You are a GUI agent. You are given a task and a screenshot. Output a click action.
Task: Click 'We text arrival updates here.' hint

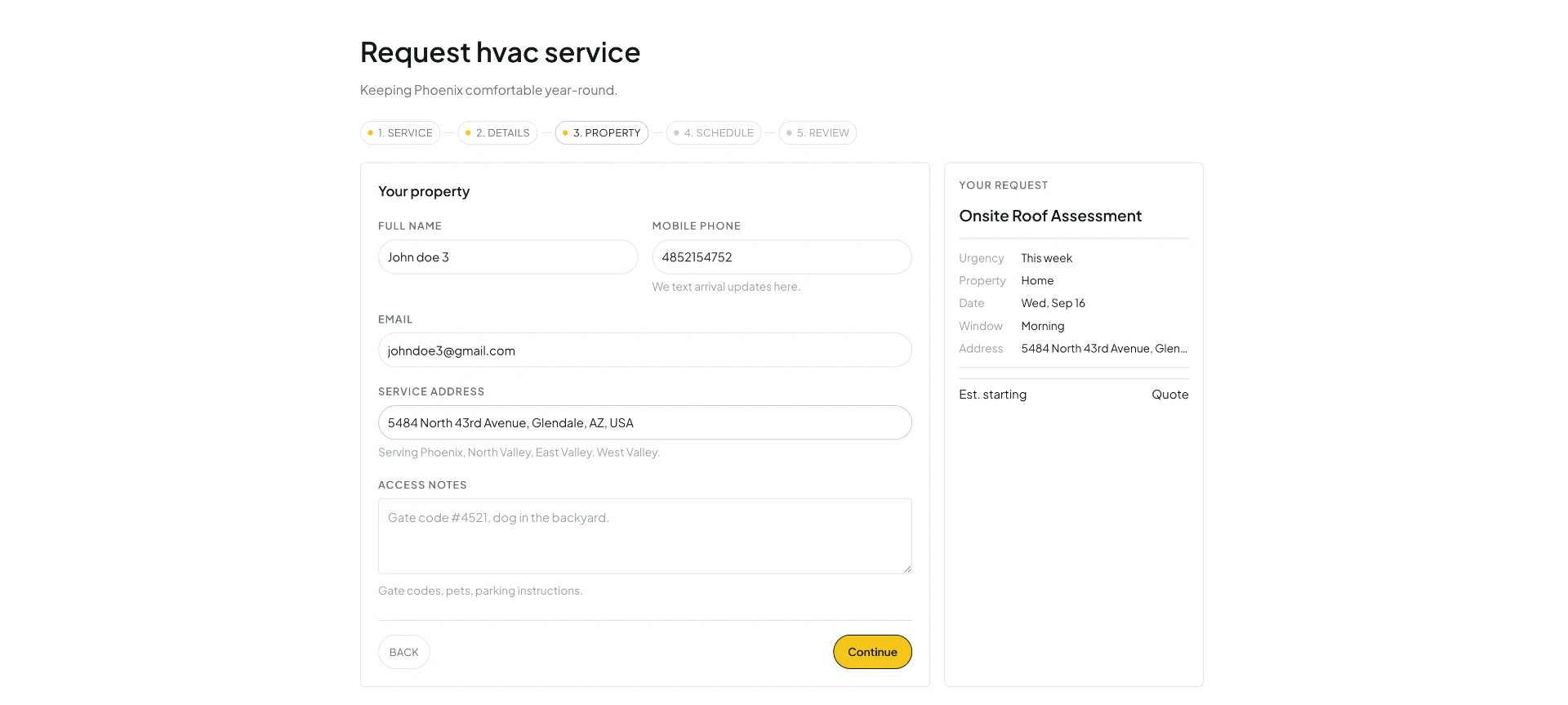tap(726, 287)
